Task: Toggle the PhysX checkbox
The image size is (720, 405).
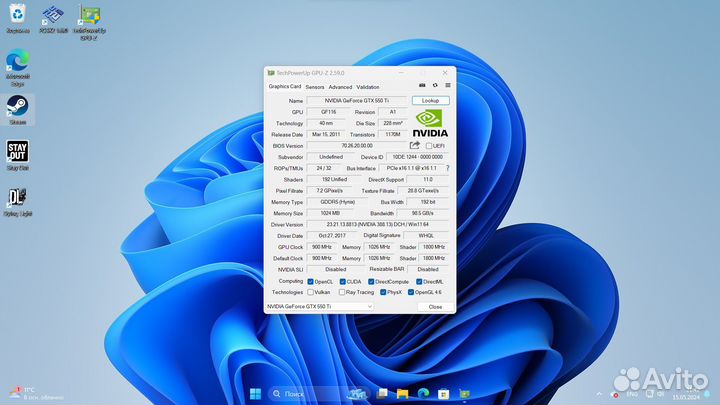Action: coord(383,292)
